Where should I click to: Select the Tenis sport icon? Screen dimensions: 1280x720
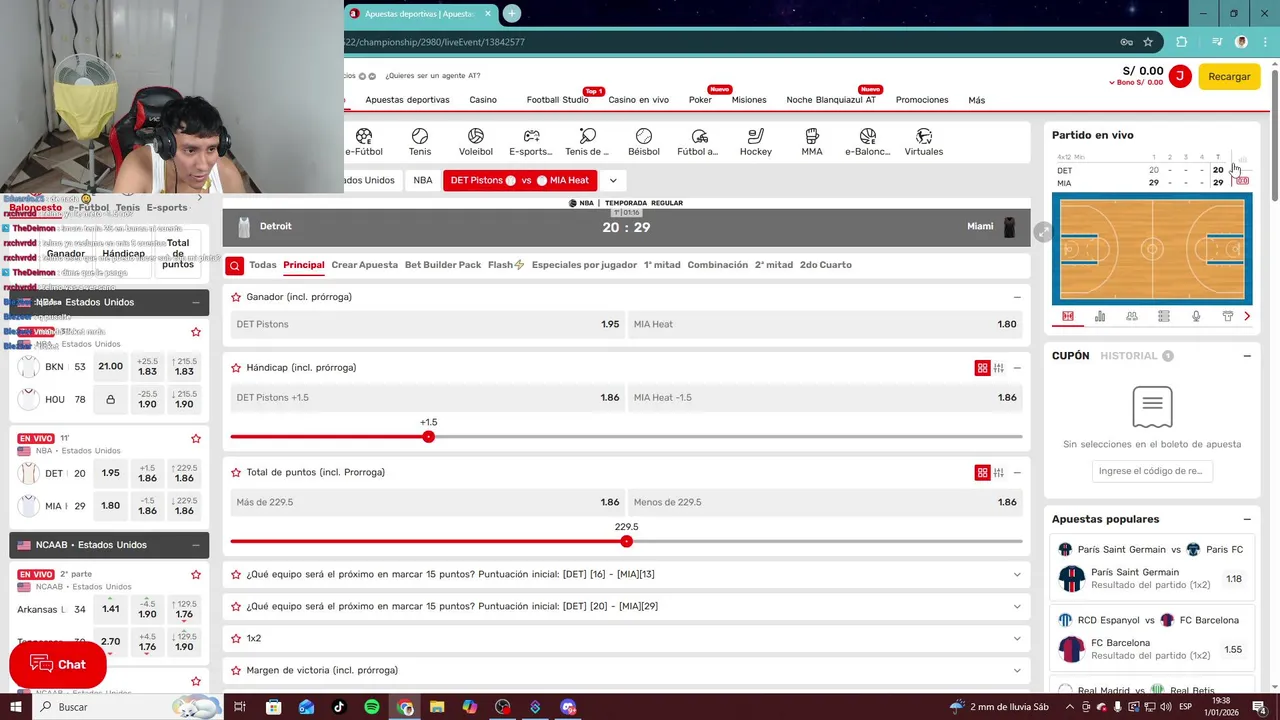coord(420,136)
